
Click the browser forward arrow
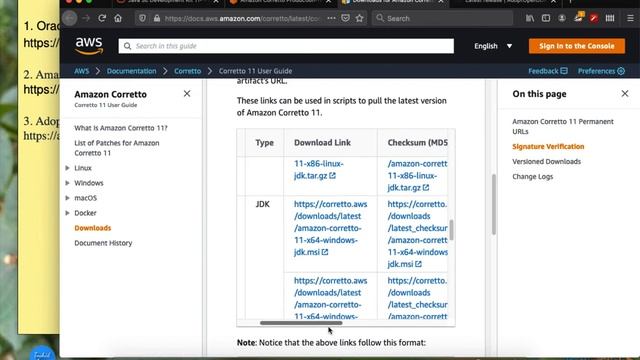[86, 18]
